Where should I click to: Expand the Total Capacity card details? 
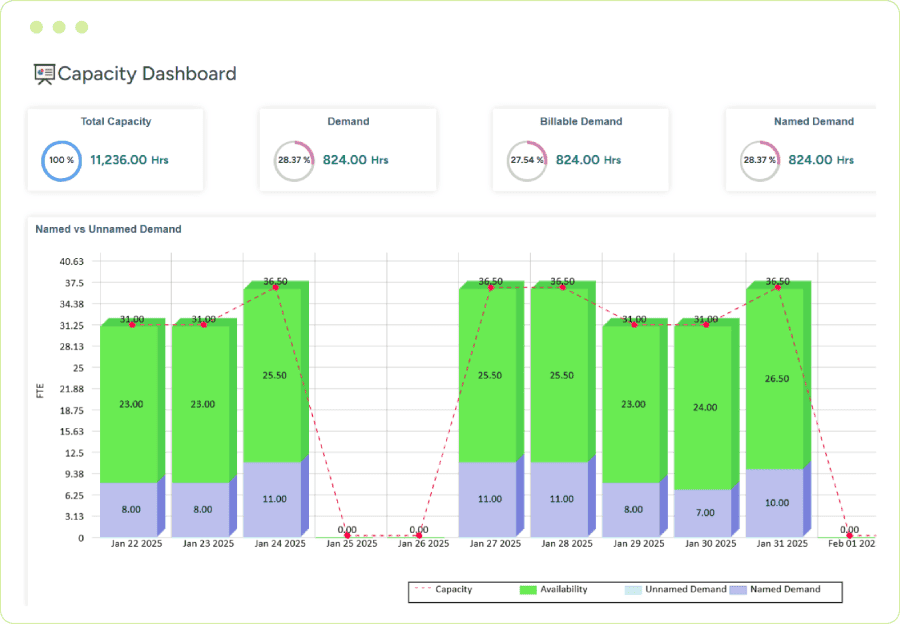(x=115, y=150)
